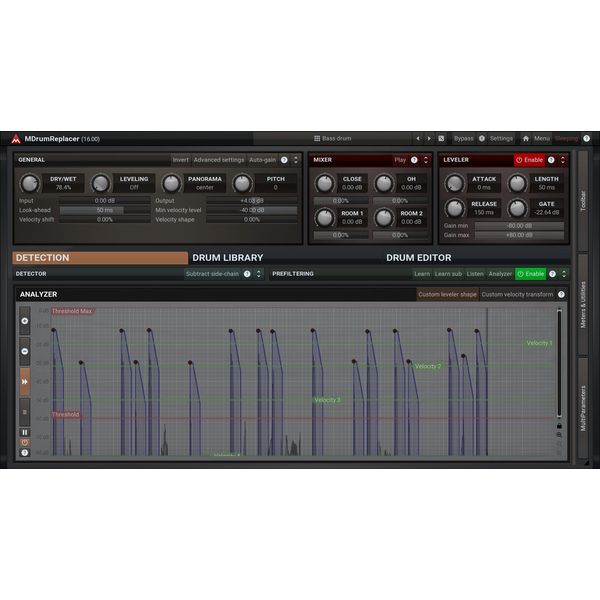The width and height of the screenshot is (600, 600).
Task: Click the OH mixer knob
Action: tap(384, 183)
